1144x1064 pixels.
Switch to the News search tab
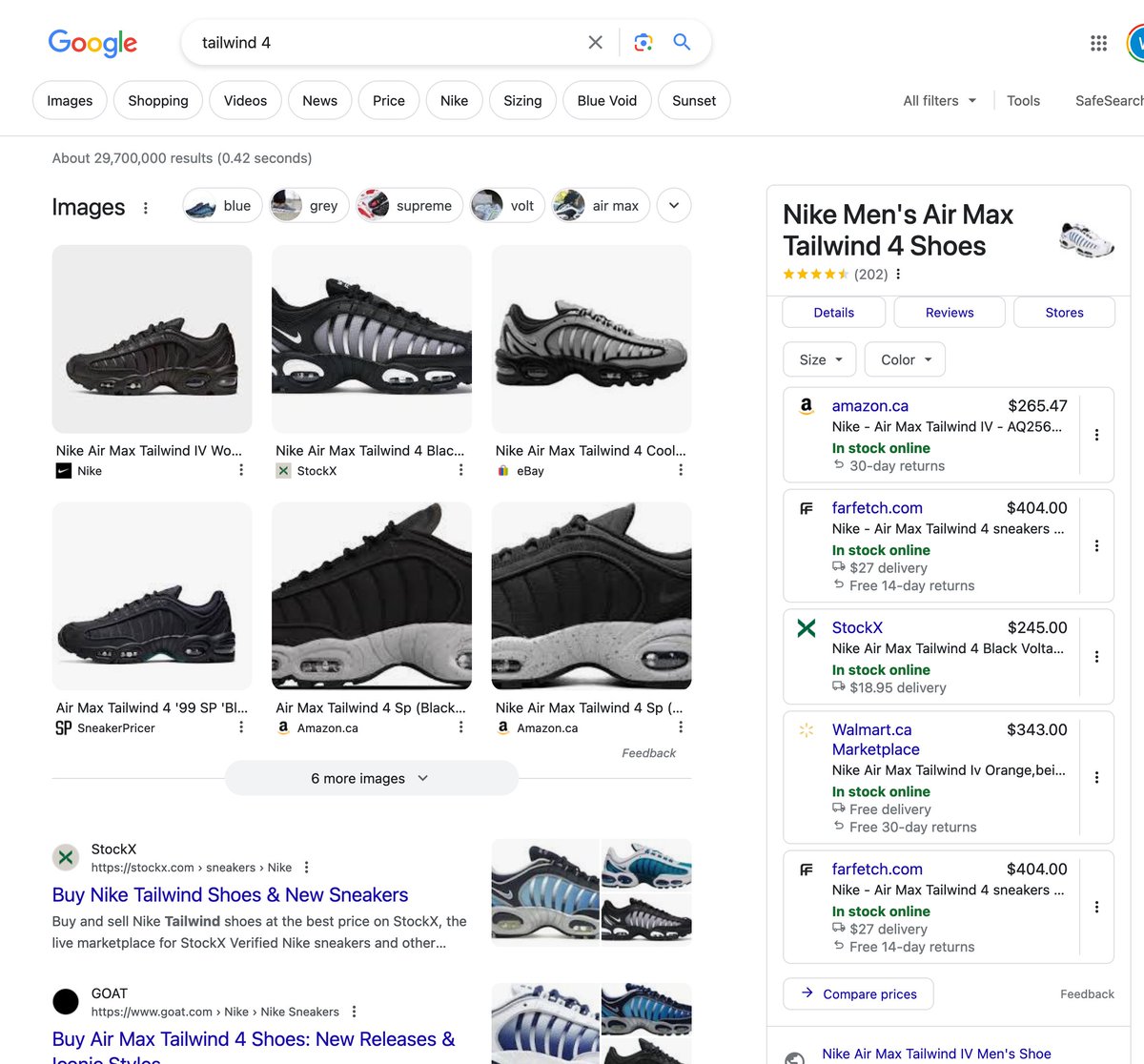pyautogui.click(x=319, y=101)
